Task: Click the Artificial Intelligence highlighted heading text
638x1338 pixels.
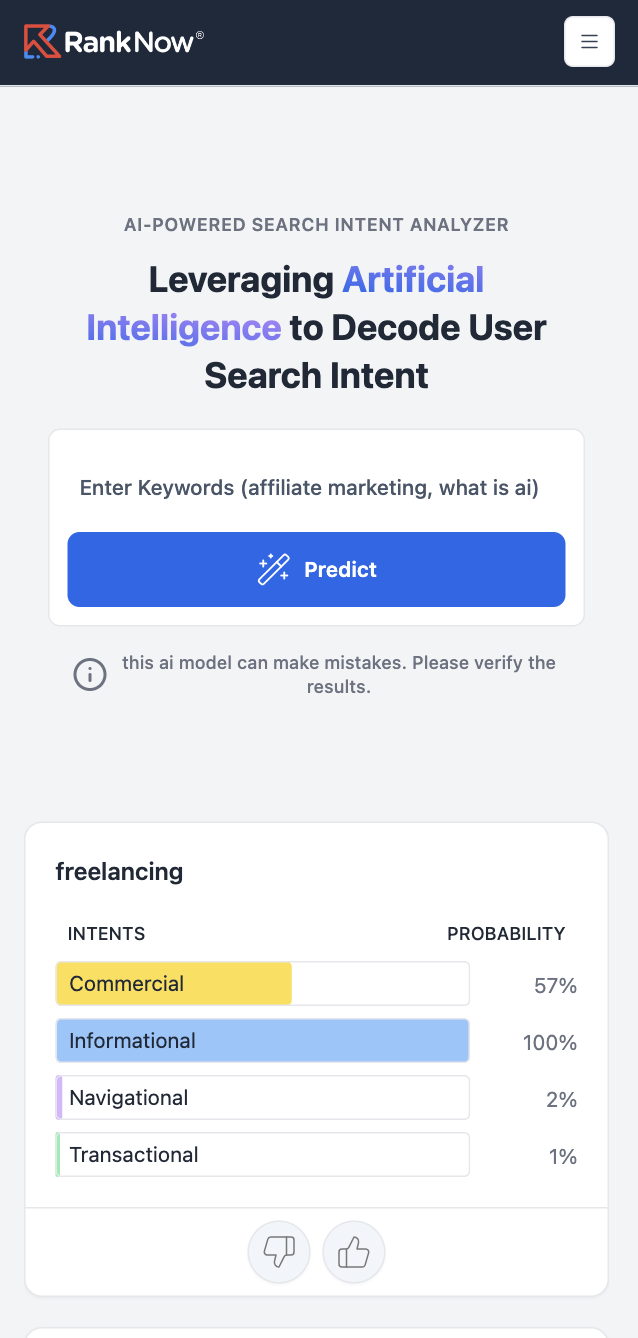Action: pos(413,280)
